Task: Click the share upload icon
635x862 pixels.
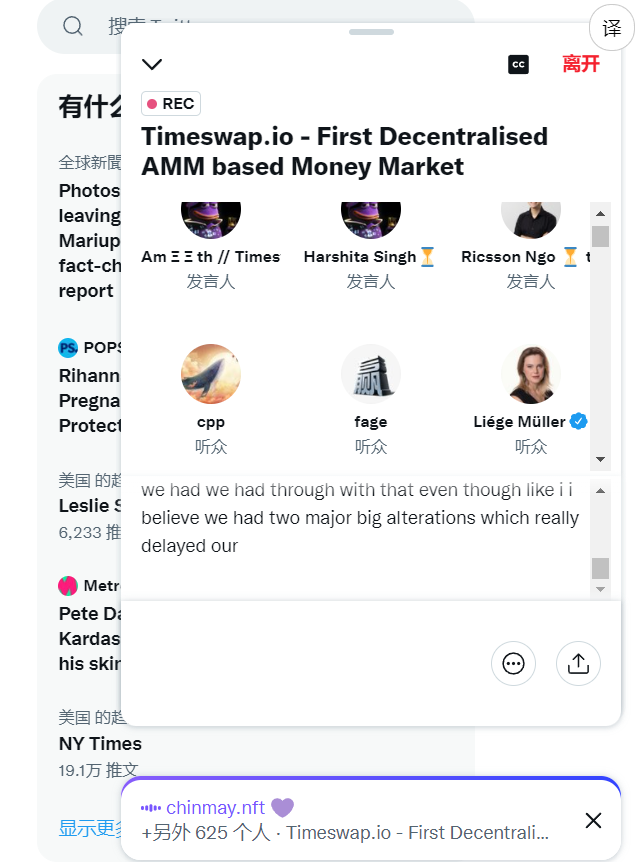Action: [x=578, y=664]
